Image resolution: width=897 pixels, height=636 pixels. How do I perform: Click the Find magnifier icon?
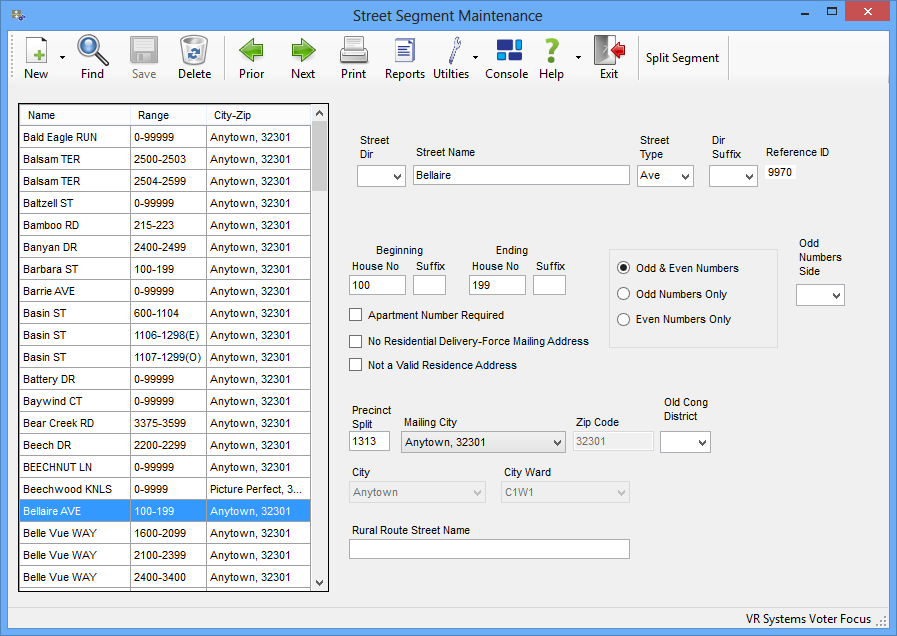tap(93, 50)
